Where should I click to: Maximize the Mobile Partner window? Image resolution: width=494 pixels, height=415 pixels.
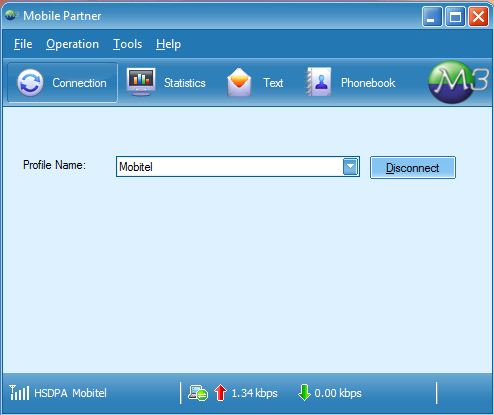[x=455, y=17]
